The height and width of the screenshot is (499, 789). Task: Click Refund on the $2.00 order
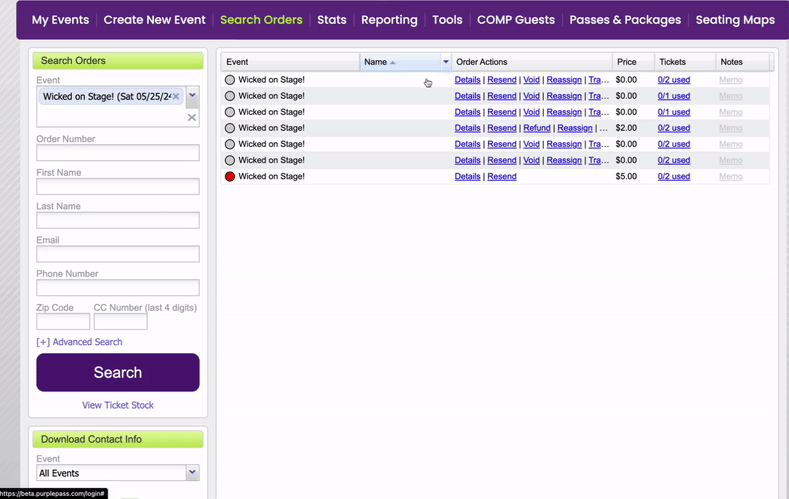(x=537, y=128)
